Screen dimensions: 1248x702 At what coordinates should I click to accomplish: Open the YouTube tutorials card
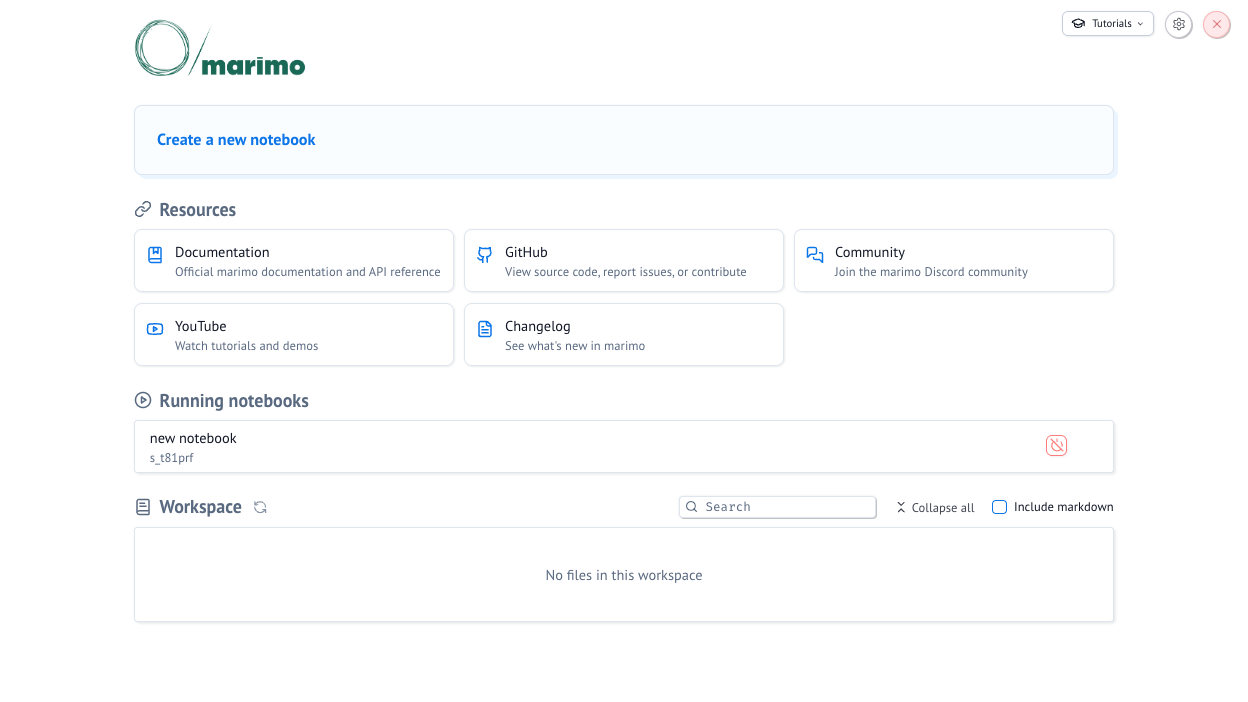coord(294,335)
